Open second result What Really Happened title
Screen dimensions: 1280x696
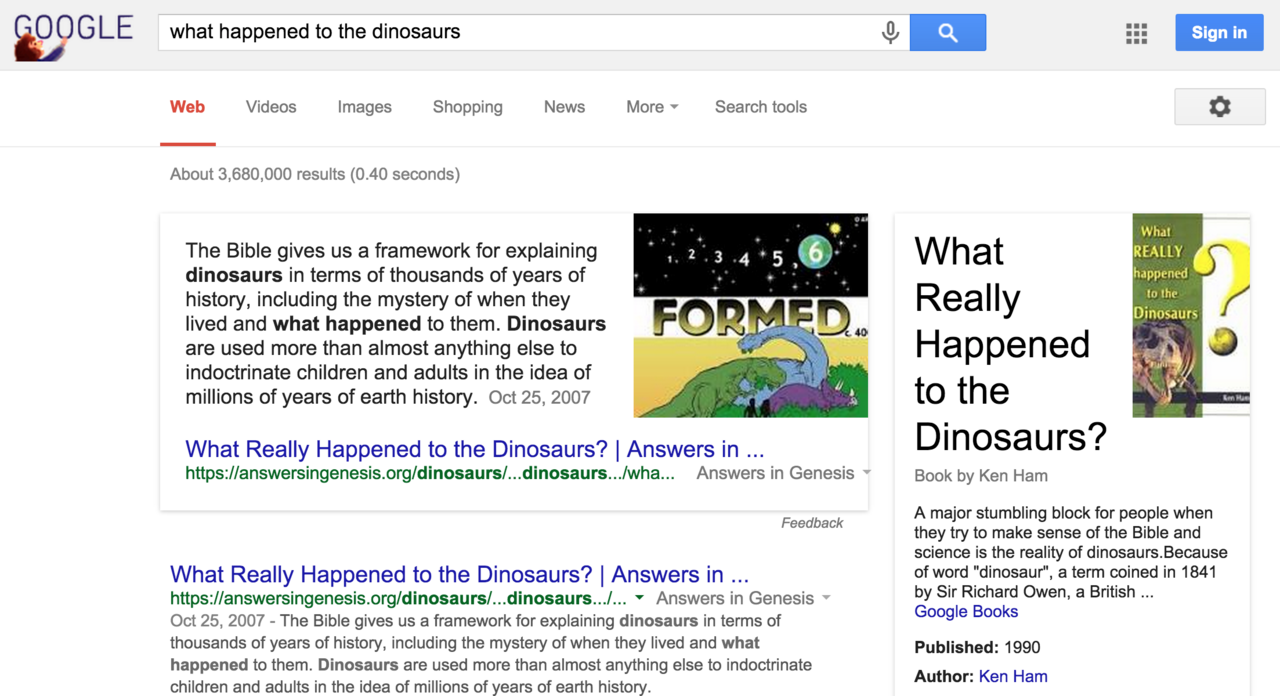[x=459, y=574]
